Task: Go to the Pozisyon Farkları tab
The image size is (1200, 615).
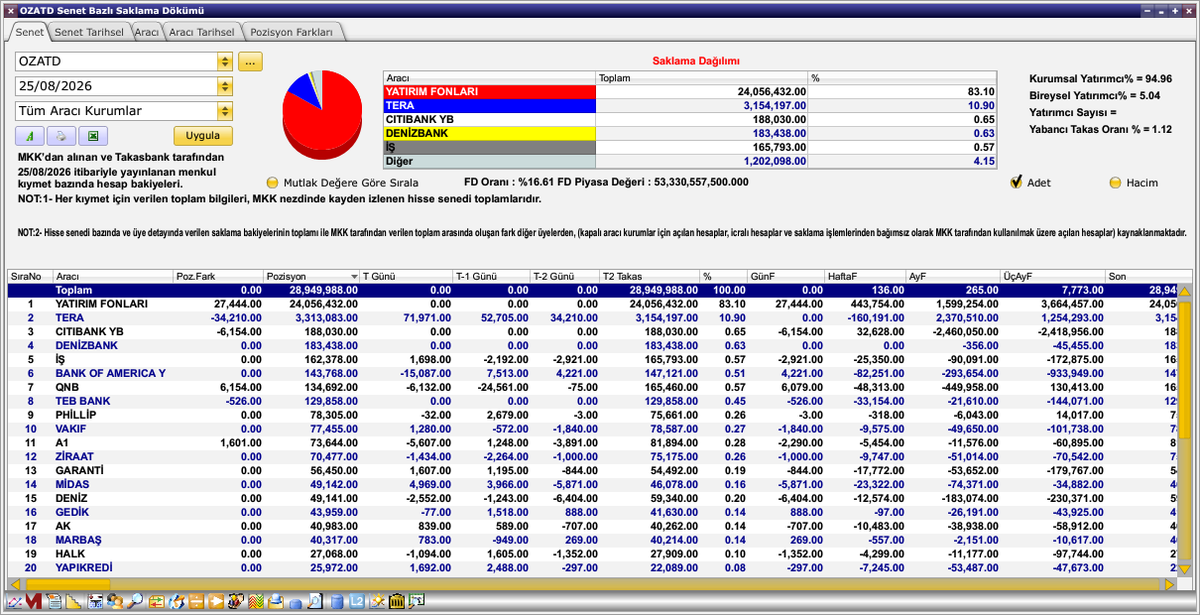Action: [292, 32]
